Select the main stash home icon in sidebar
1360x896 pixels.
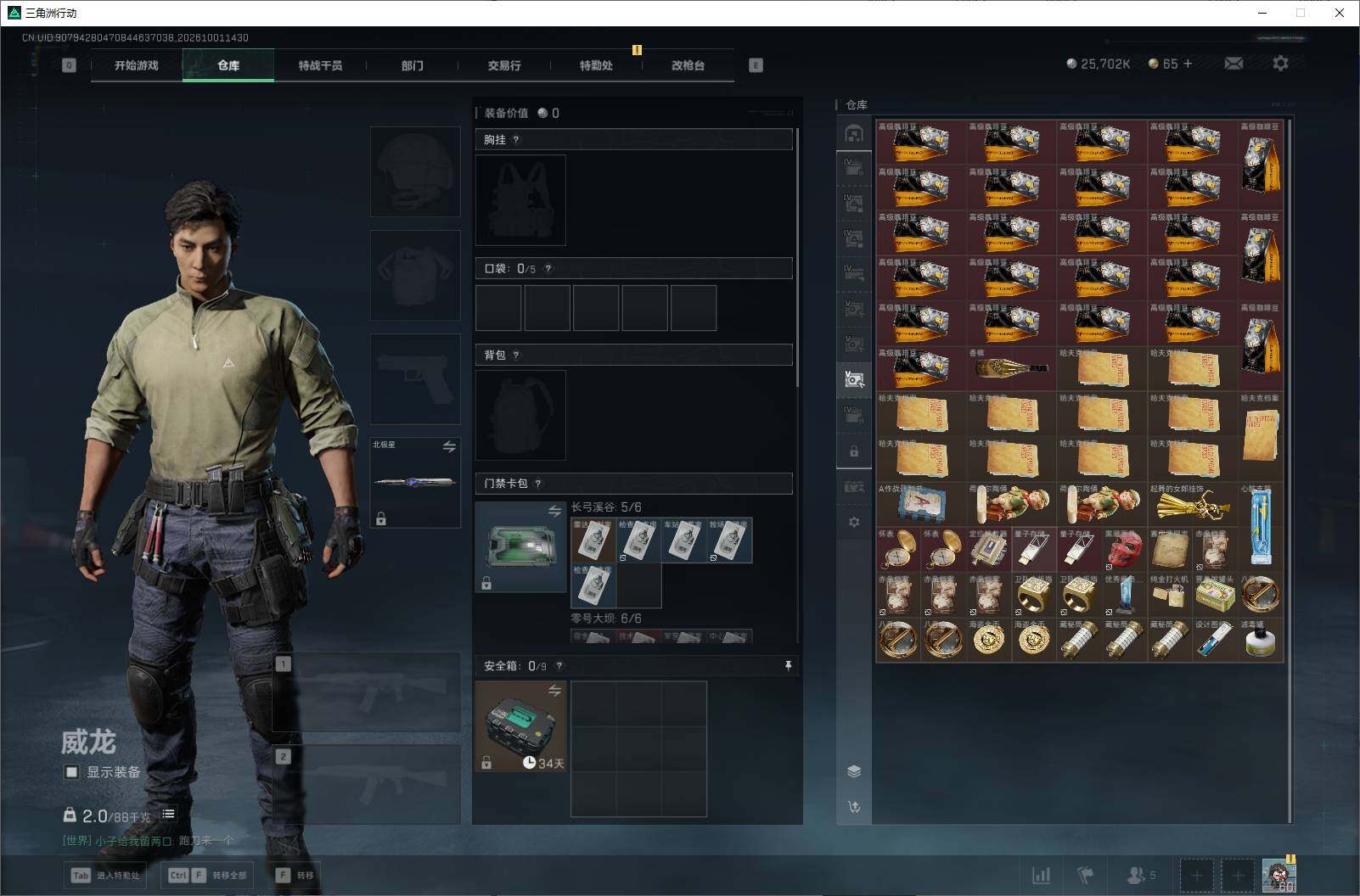click(854, 133)
